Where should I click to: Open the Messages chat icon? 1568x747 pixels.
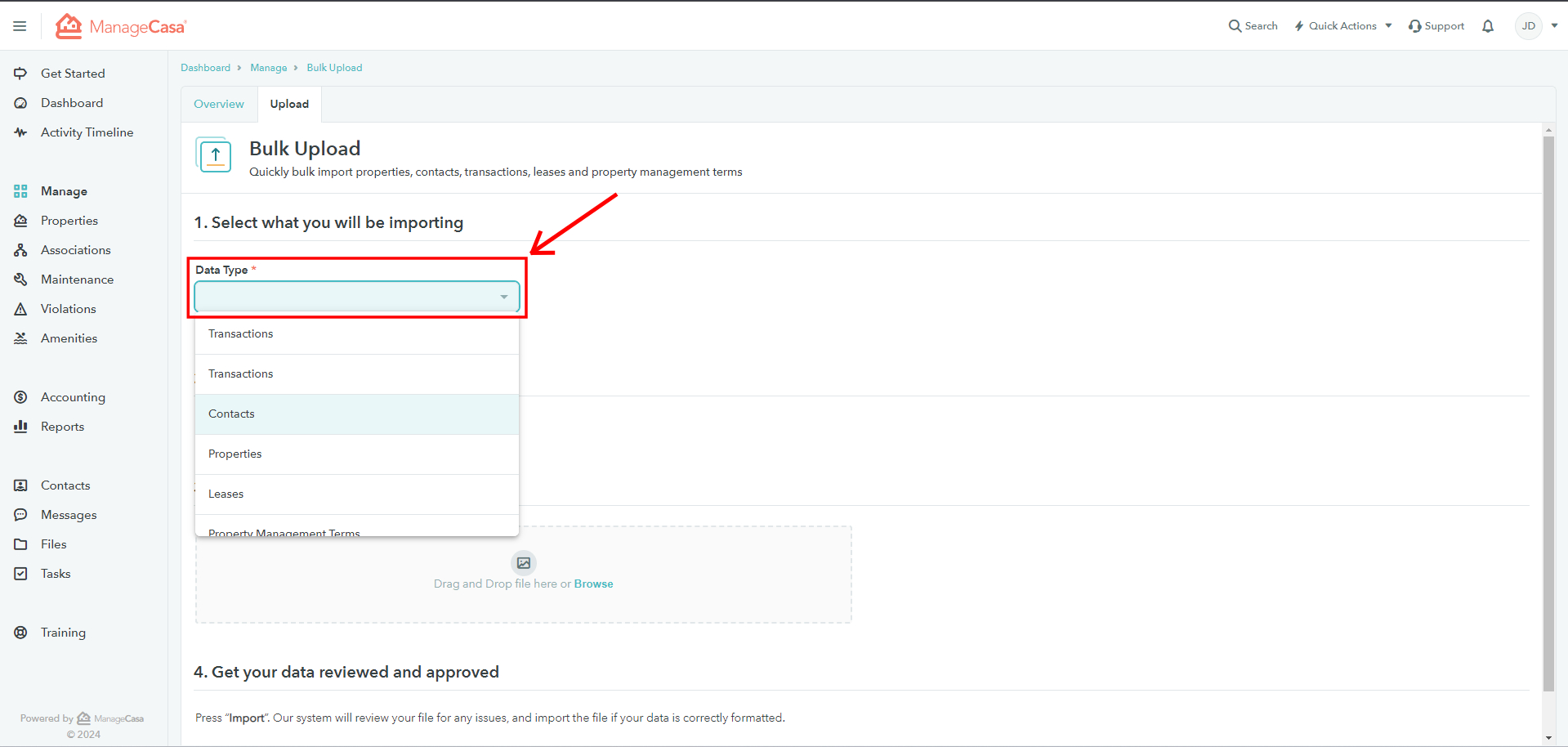(x=20, y=514)
